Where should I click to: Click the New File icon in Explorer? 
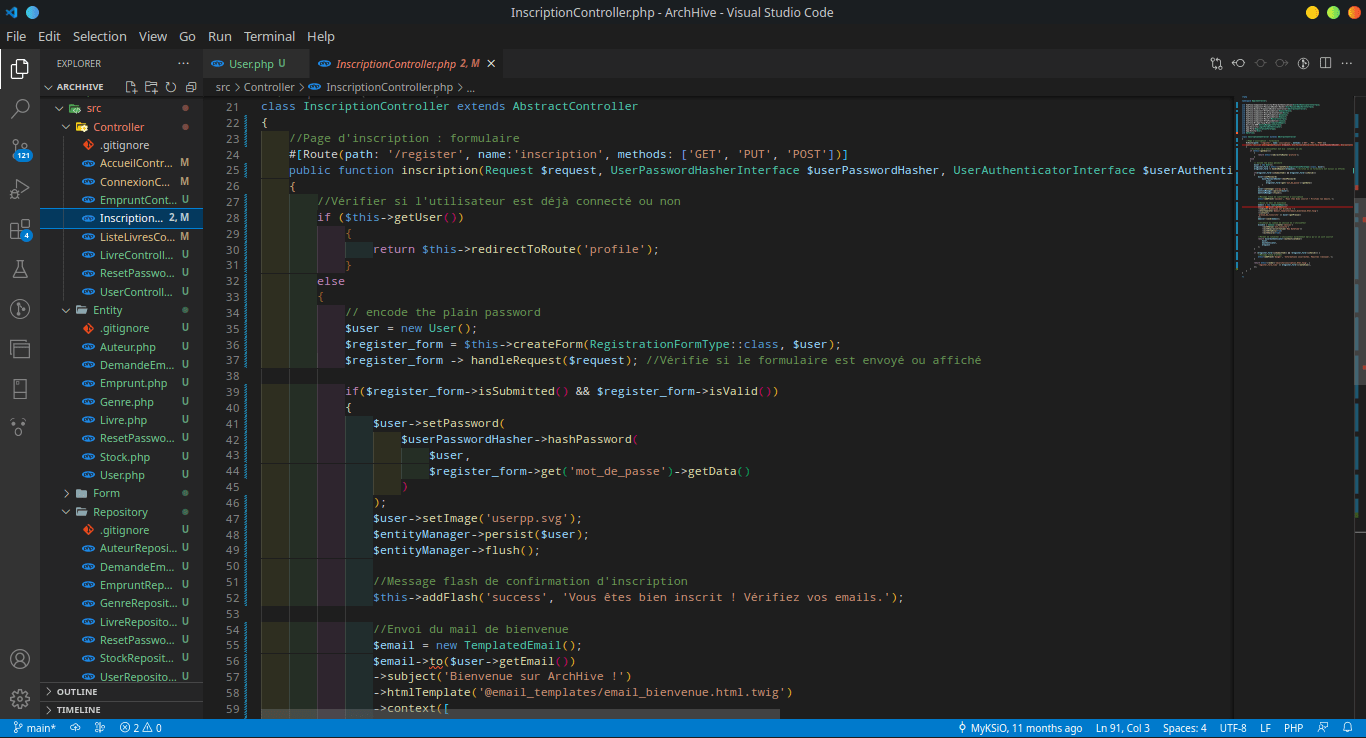[131, 88]
